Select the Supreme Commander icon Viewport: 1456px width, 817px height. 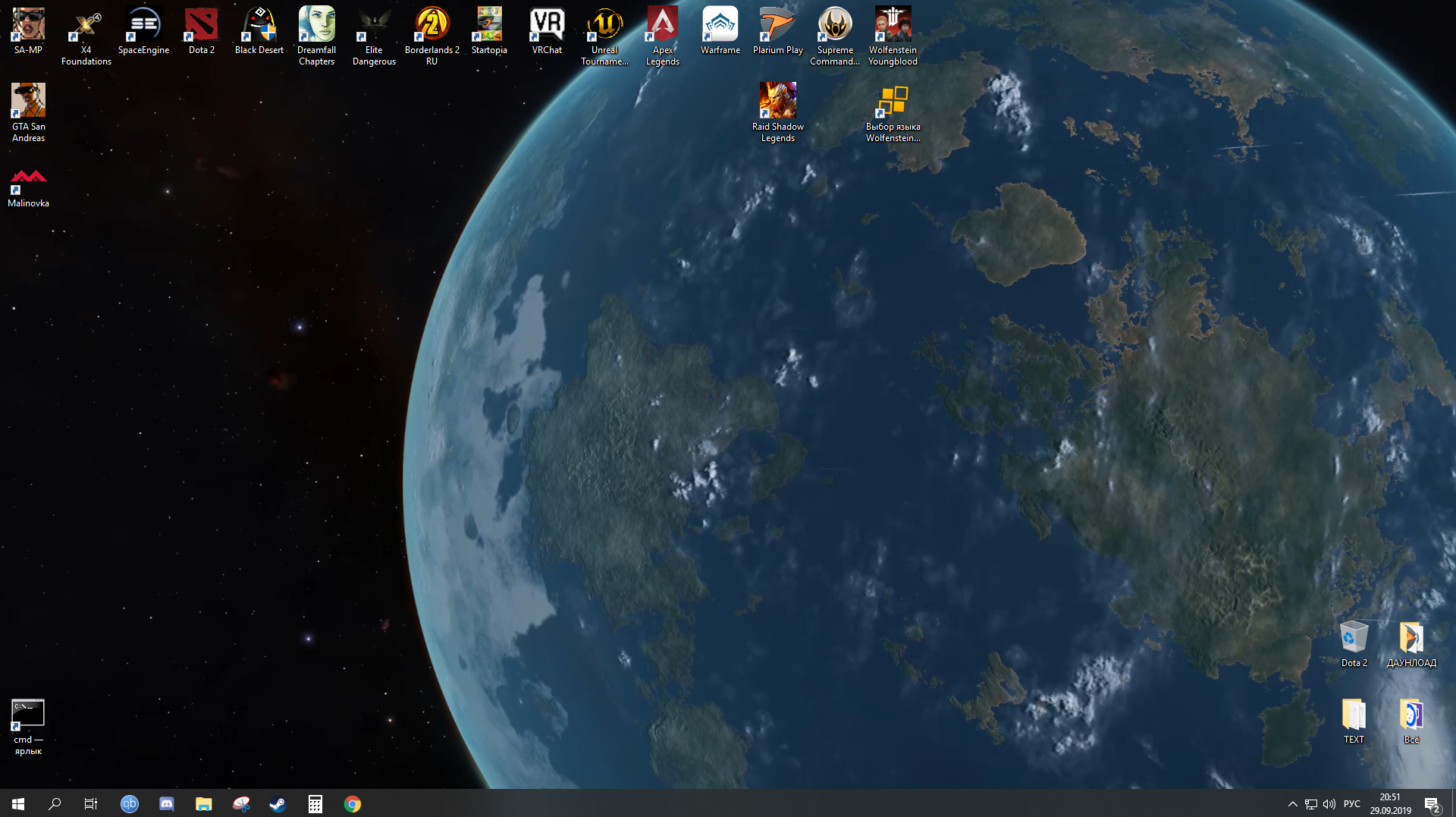[x=835, y=36]
